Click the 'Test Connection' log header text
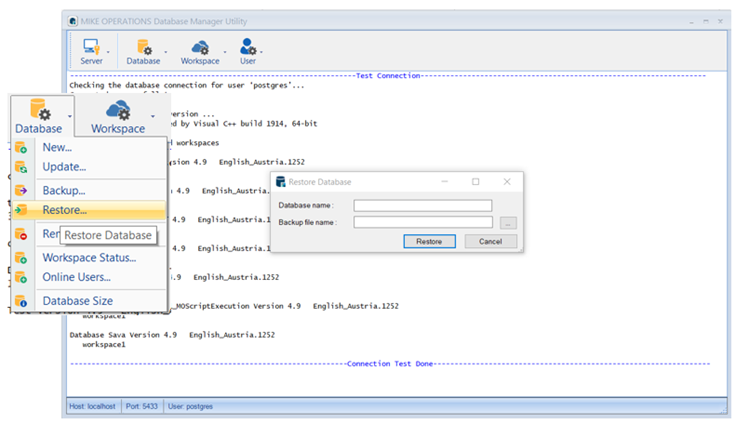This screenshot has height=424, width=736. pos(388,76)
